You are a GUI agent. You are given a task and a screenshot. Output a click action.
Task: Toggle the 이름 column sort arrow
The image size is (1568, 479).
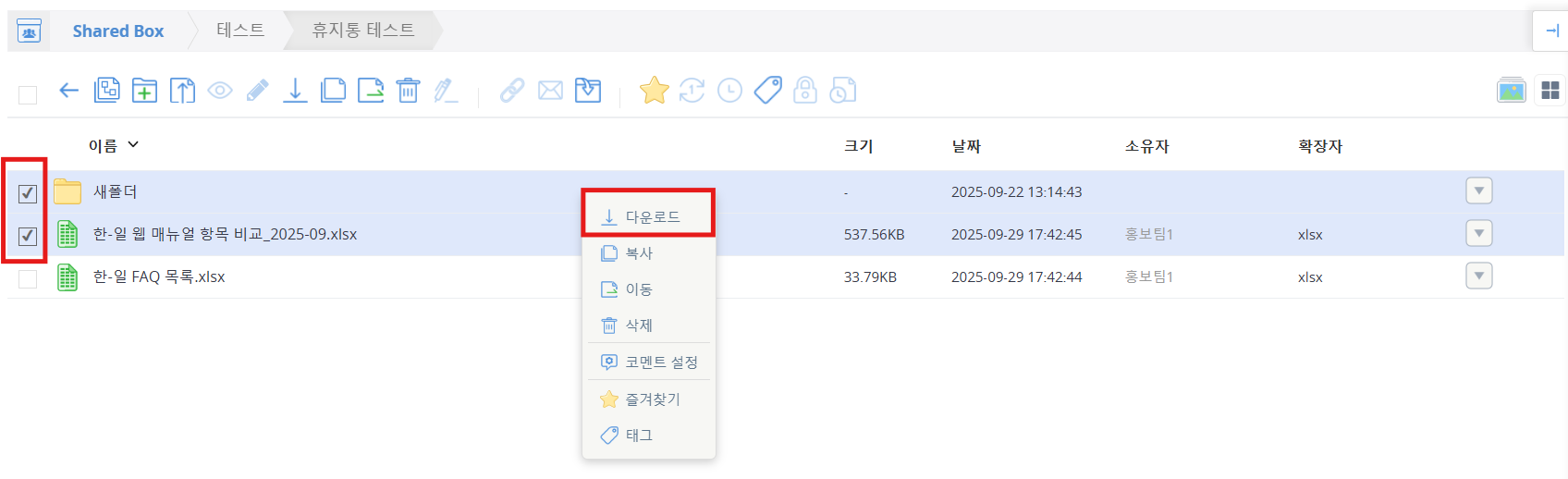pyautogui.click(x=133, y=145)
